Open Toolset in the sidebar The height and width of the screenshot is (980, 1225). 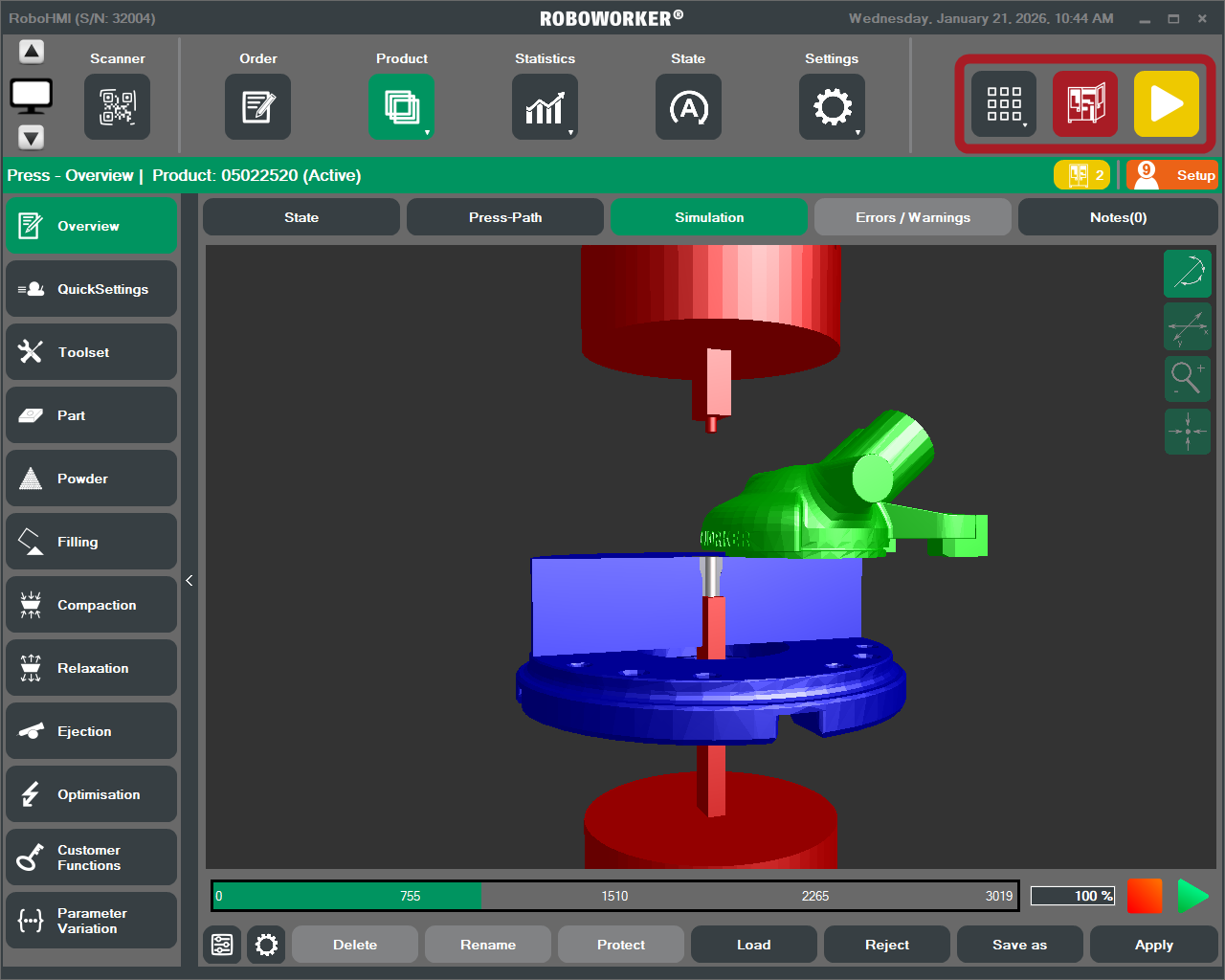(92, 352)
